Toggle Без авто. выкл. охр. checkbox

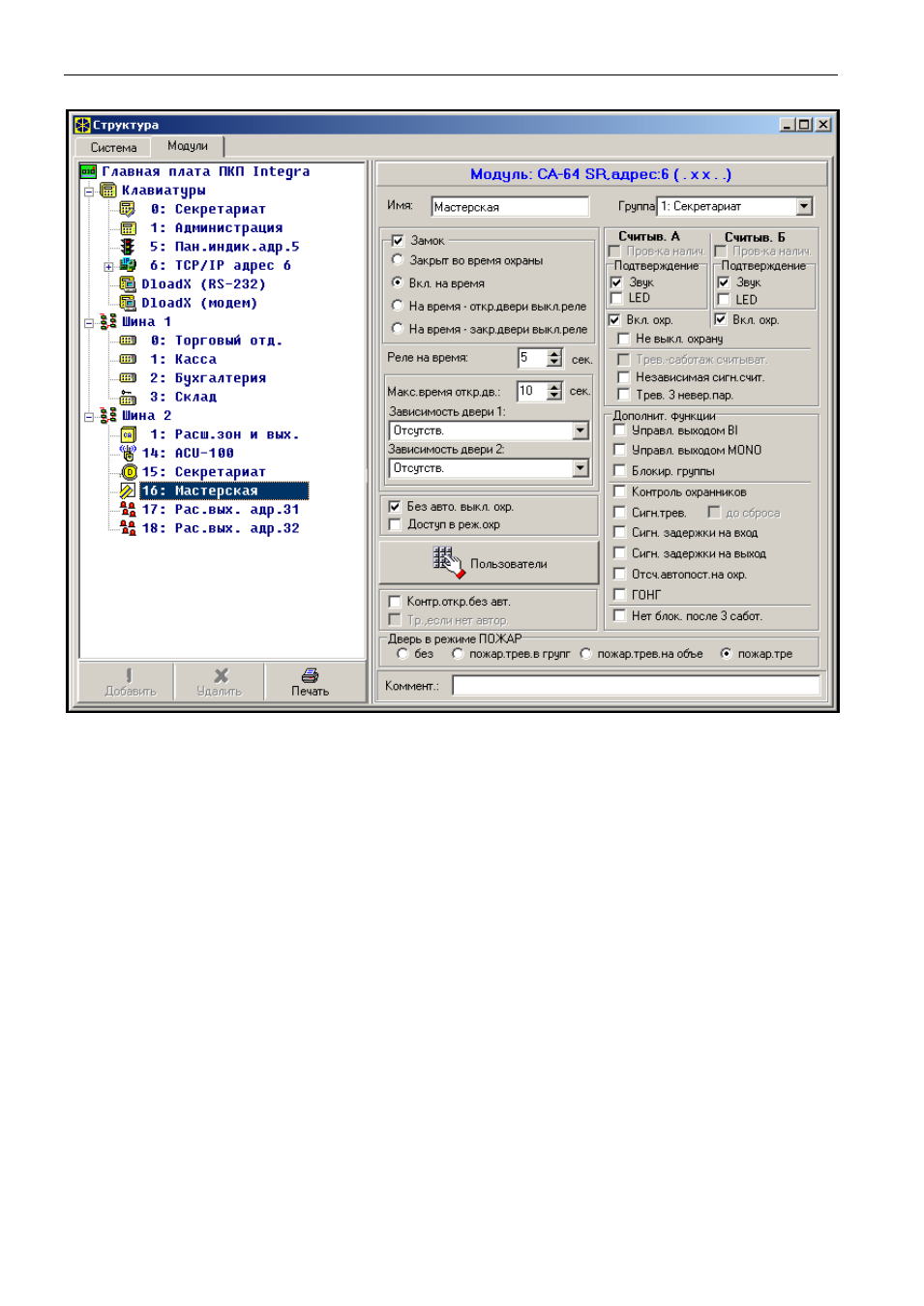coord(395,506)
